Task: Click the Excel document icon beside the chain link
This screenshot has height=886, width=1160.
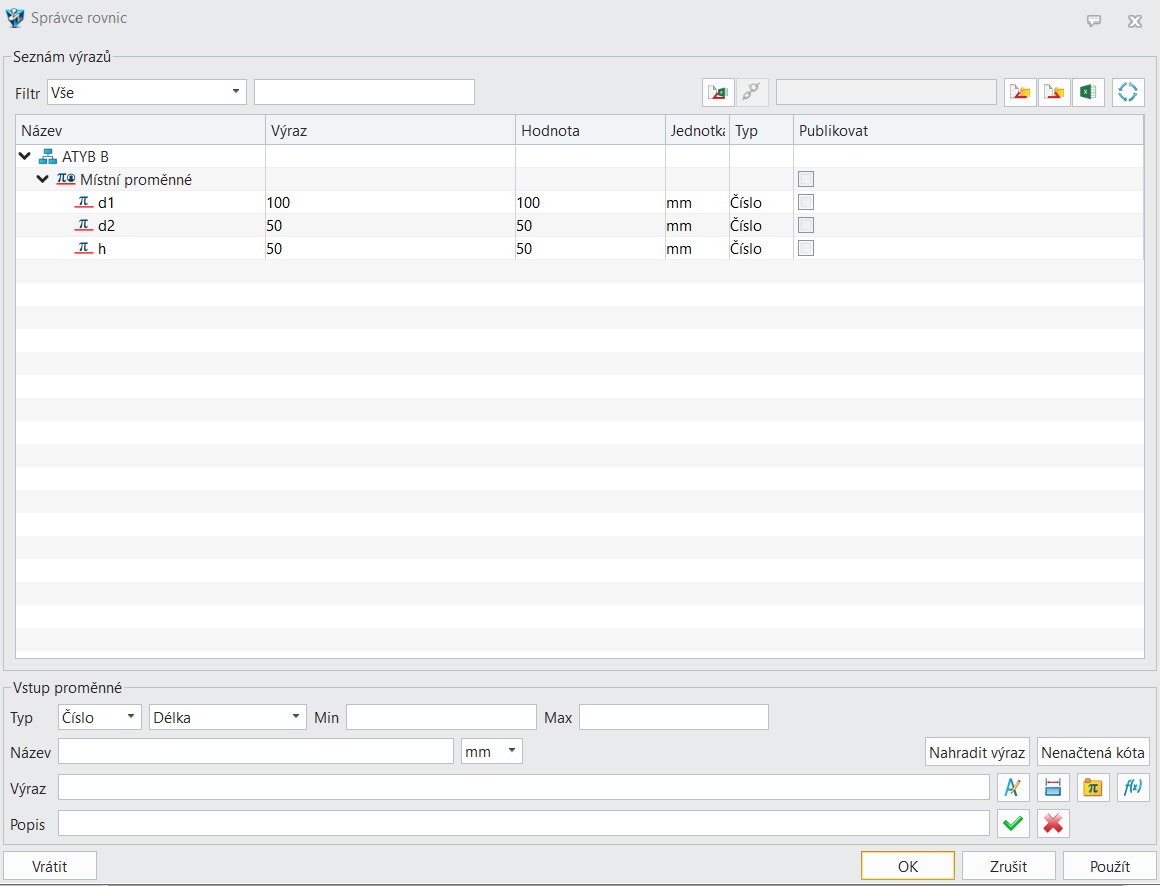Action: 718,92
